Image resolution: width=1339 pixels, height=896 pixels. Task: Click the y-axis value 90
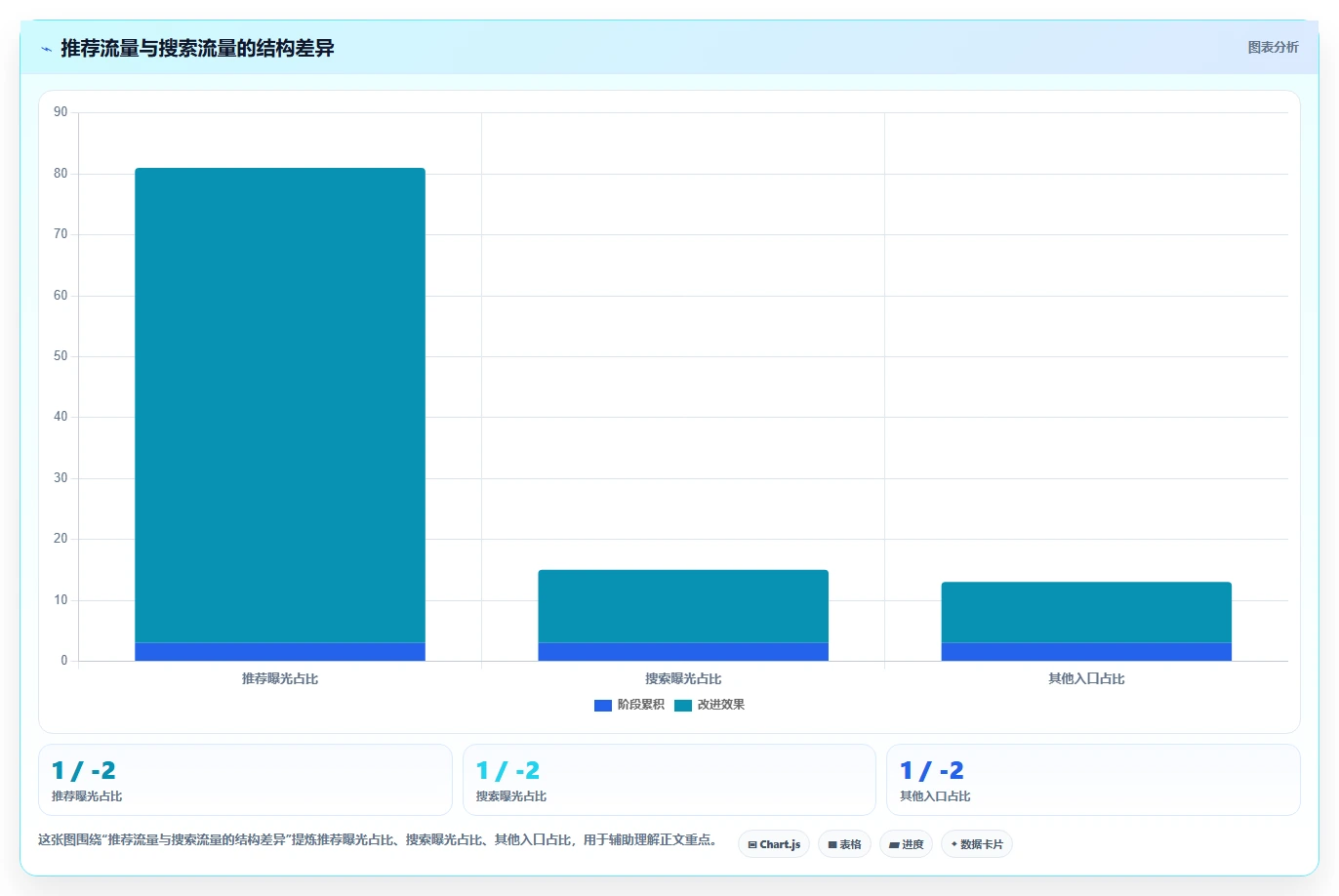61,112
